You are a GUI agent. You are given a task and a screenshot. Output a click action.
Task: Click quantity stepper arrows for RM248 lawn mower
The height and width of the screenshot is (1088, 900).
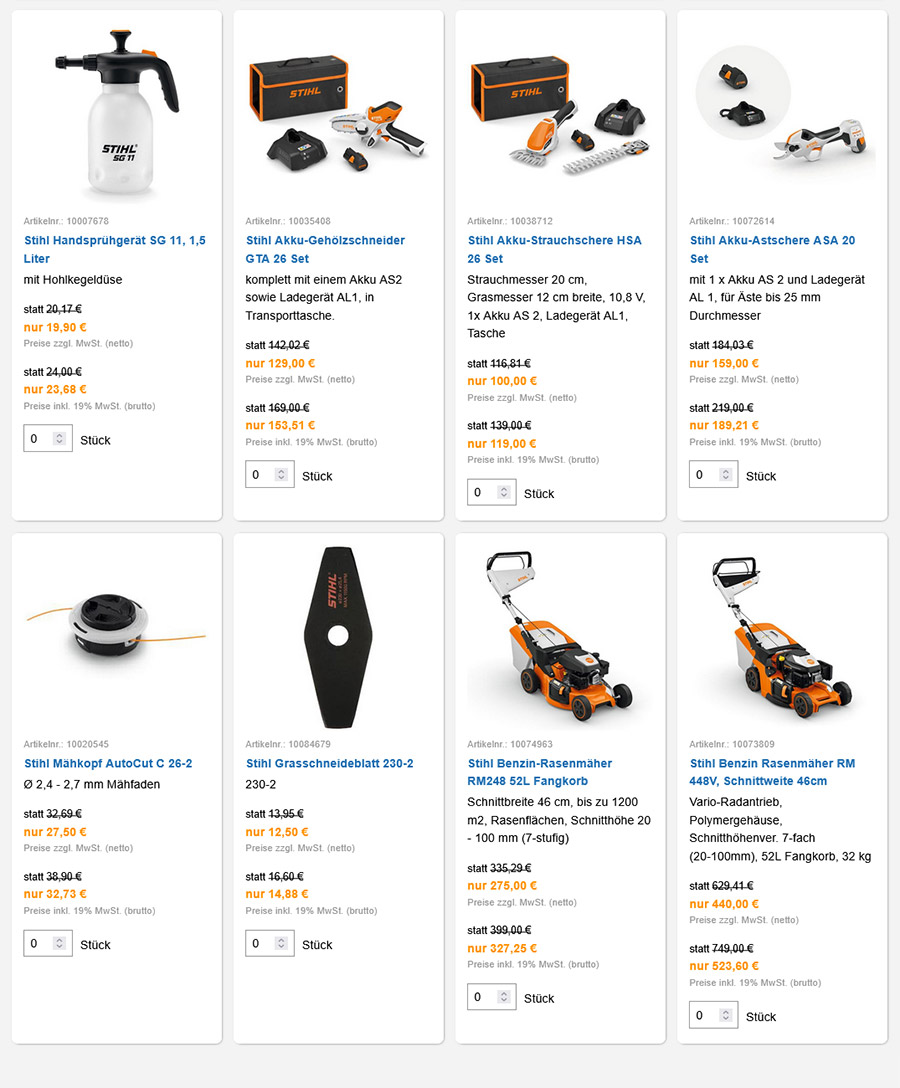[504, 996]
